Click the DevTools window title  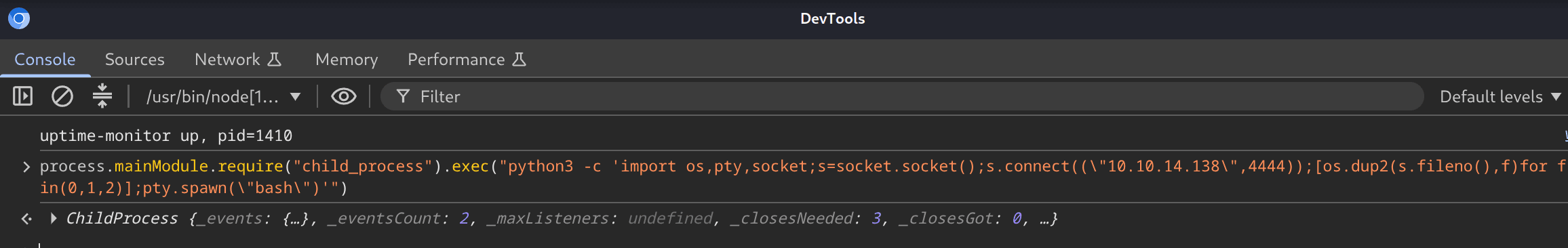click(833, 19)
